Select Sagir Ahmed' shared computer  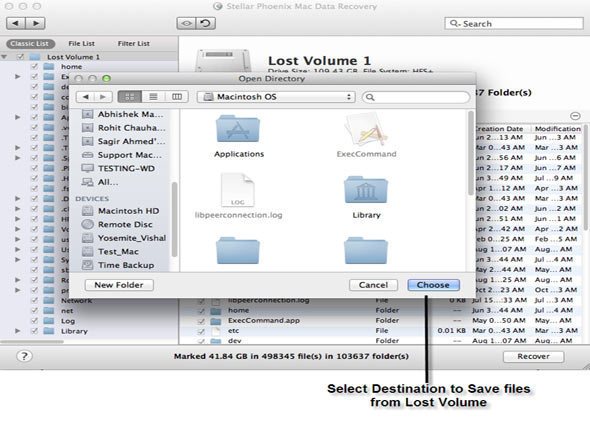point(123,141)
